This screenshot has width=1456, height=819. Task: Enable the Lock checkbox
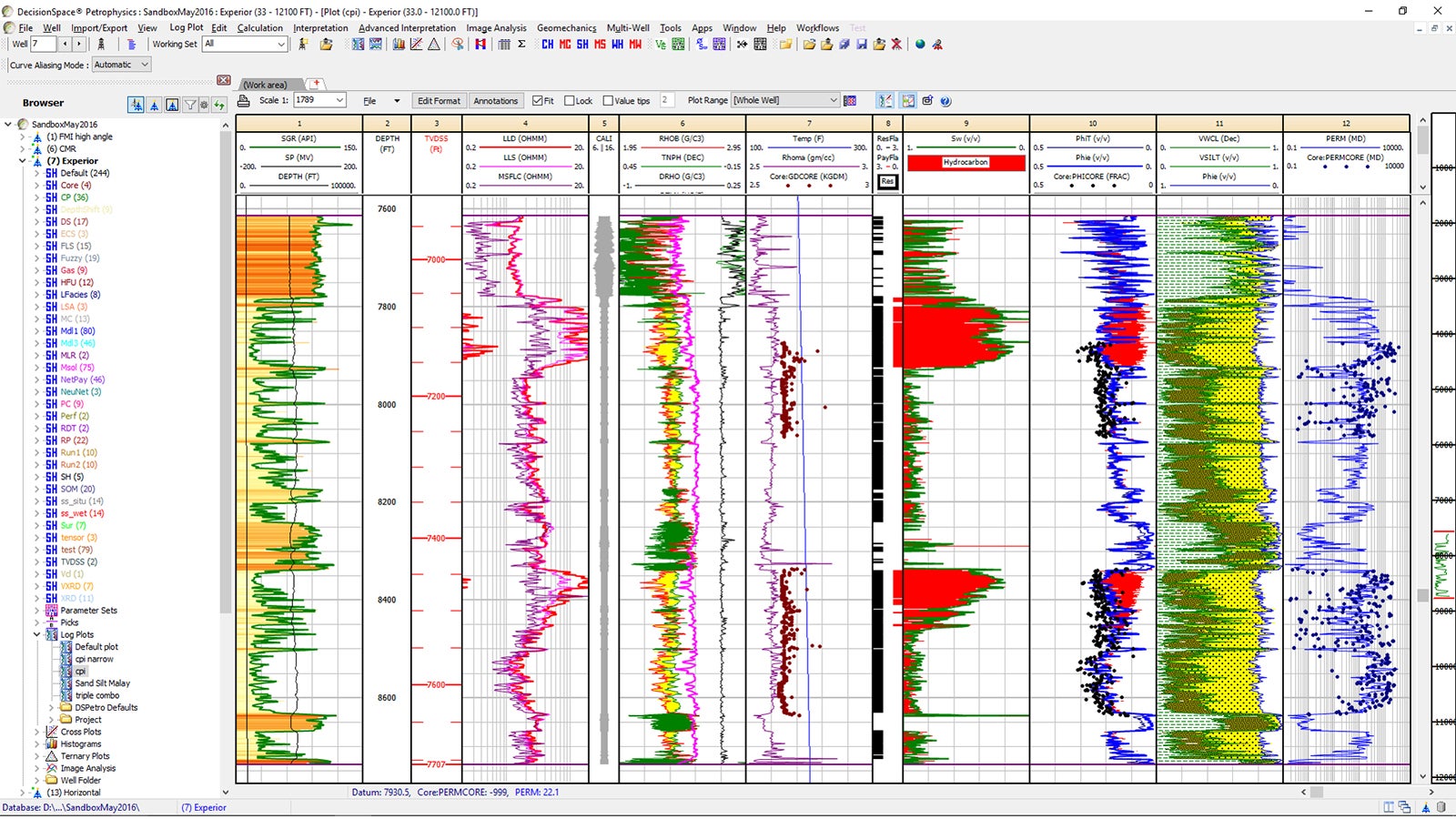[570, 101]
